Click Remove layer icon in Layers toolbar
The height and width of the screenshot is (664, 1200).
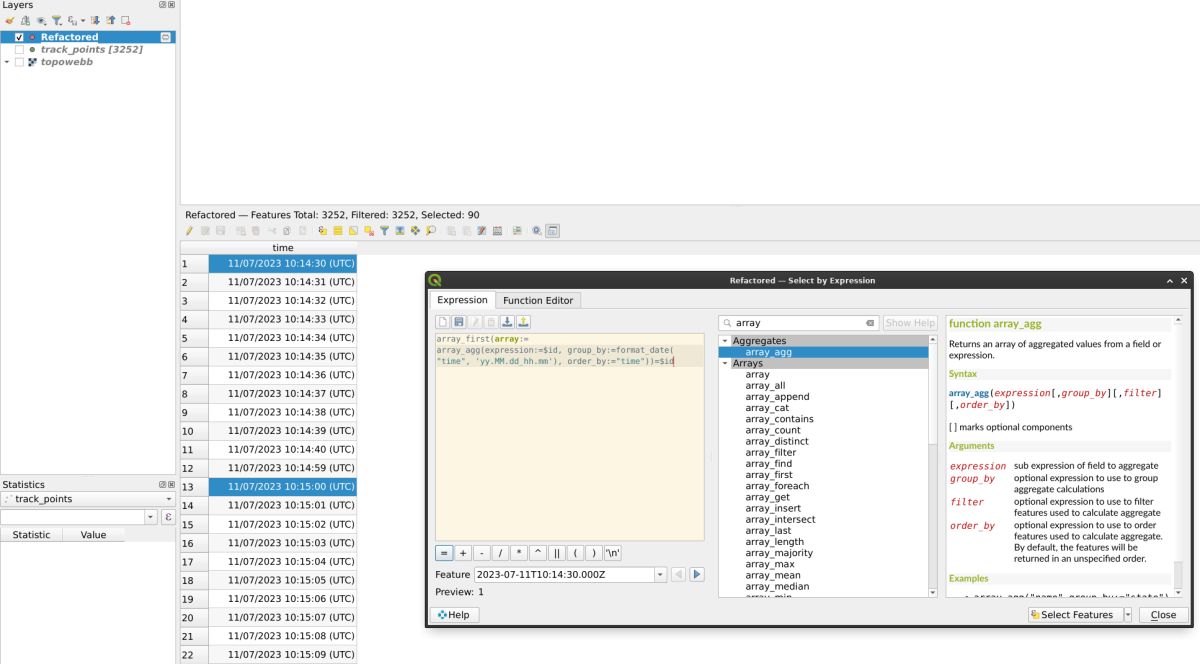(125, 20)
